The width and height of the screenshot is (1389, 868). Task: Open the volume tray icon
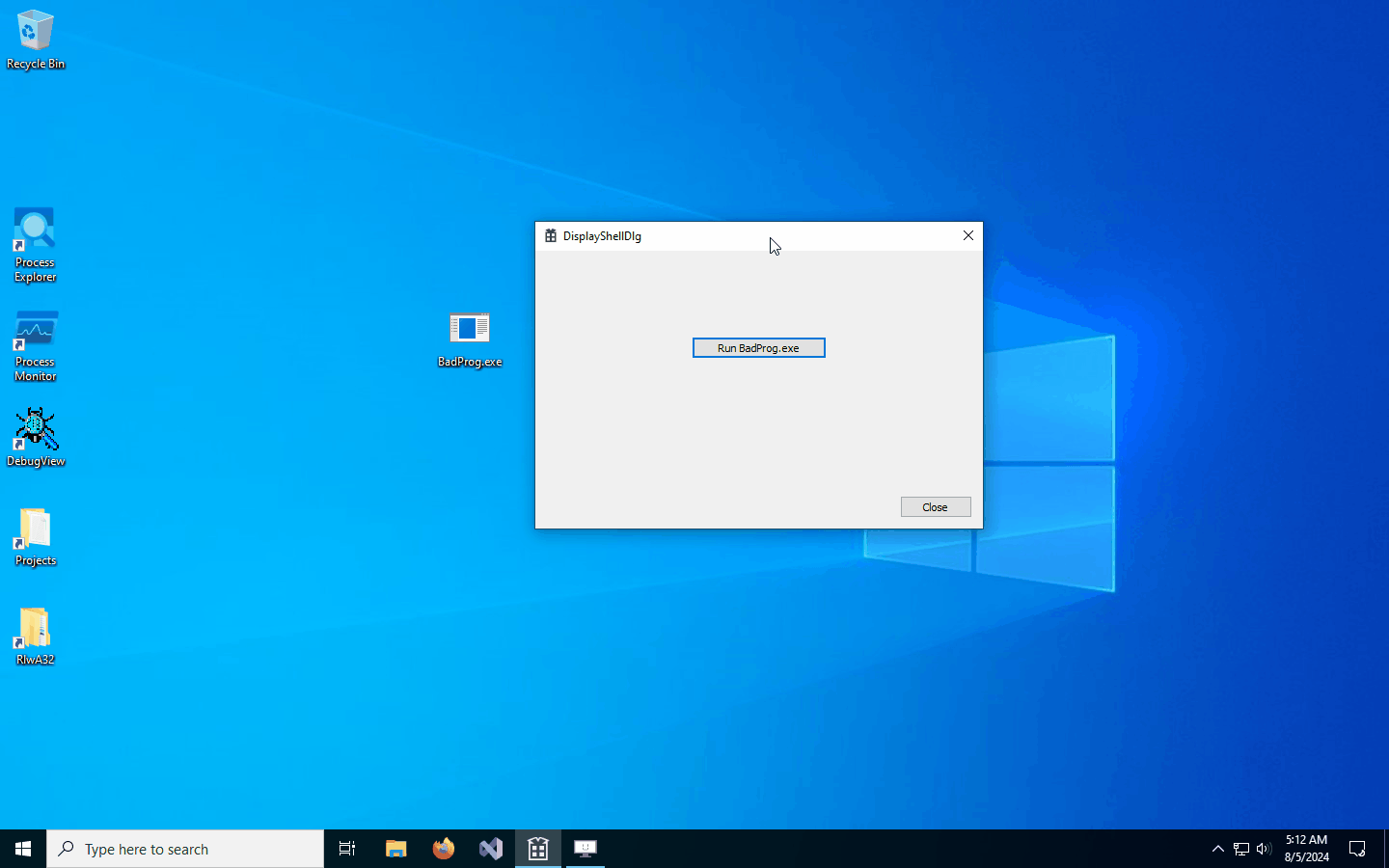(x=1264, y=849)
